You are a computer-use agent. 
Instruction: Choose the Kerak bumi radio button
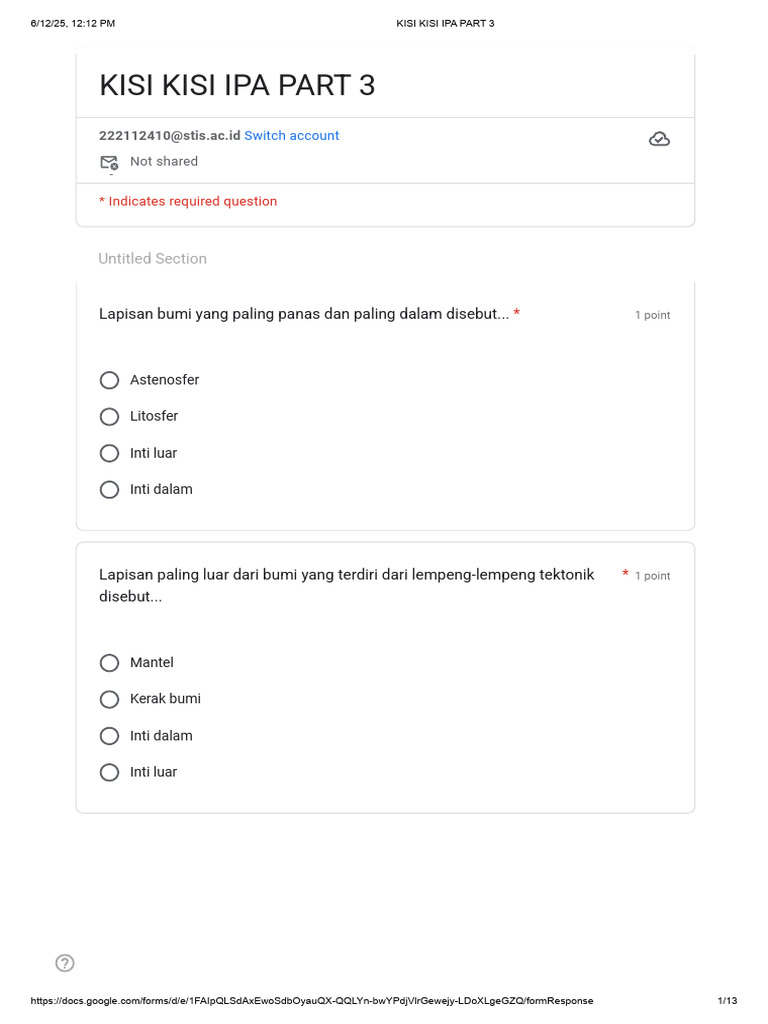point(110,699)
